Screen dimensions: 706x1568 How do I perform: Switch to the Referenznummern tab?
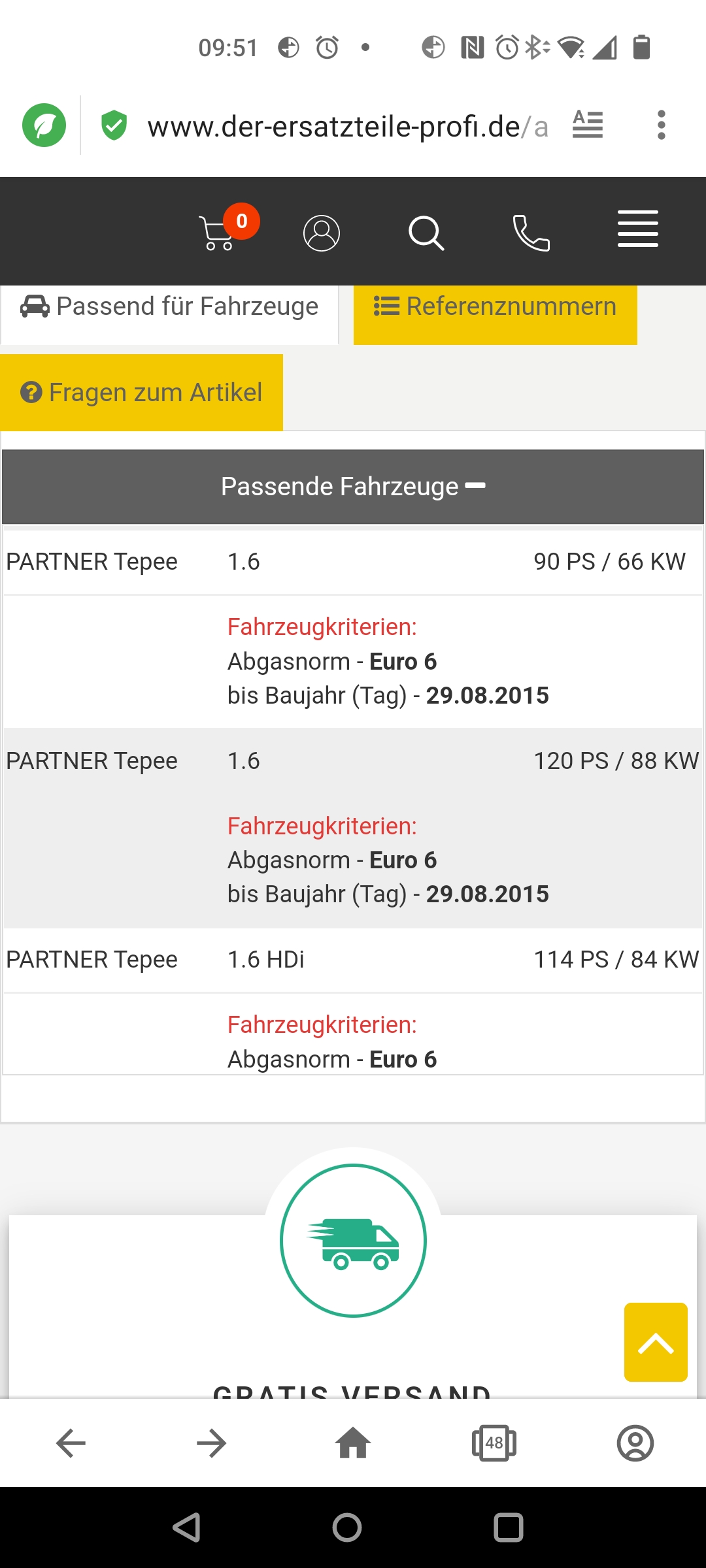click(495, 307)
